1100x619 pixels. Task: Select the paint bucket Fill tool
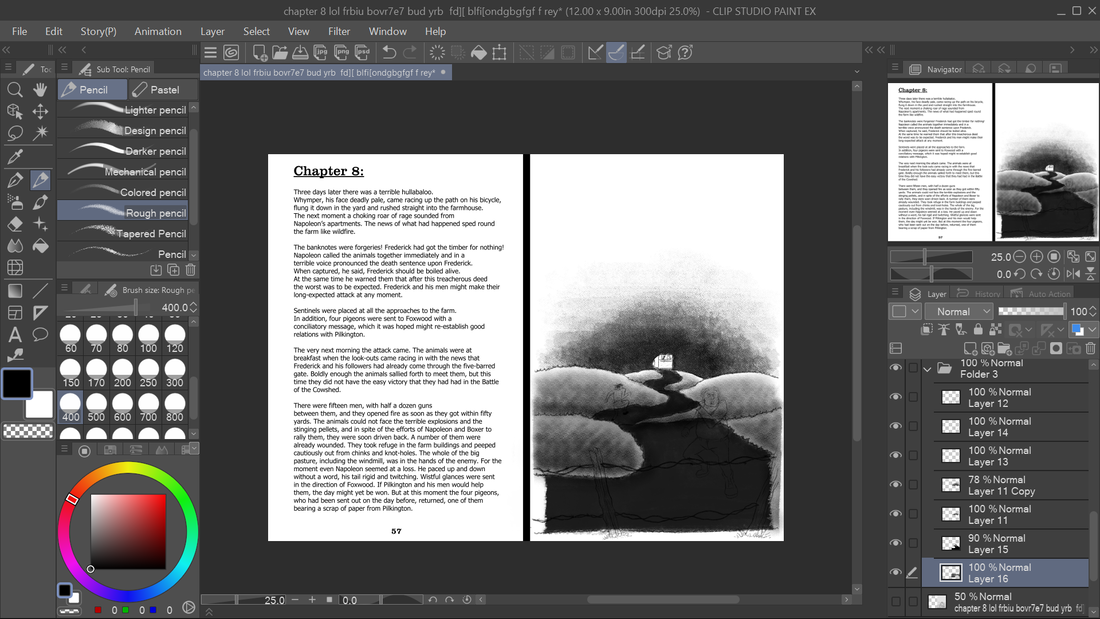point(41,246)
